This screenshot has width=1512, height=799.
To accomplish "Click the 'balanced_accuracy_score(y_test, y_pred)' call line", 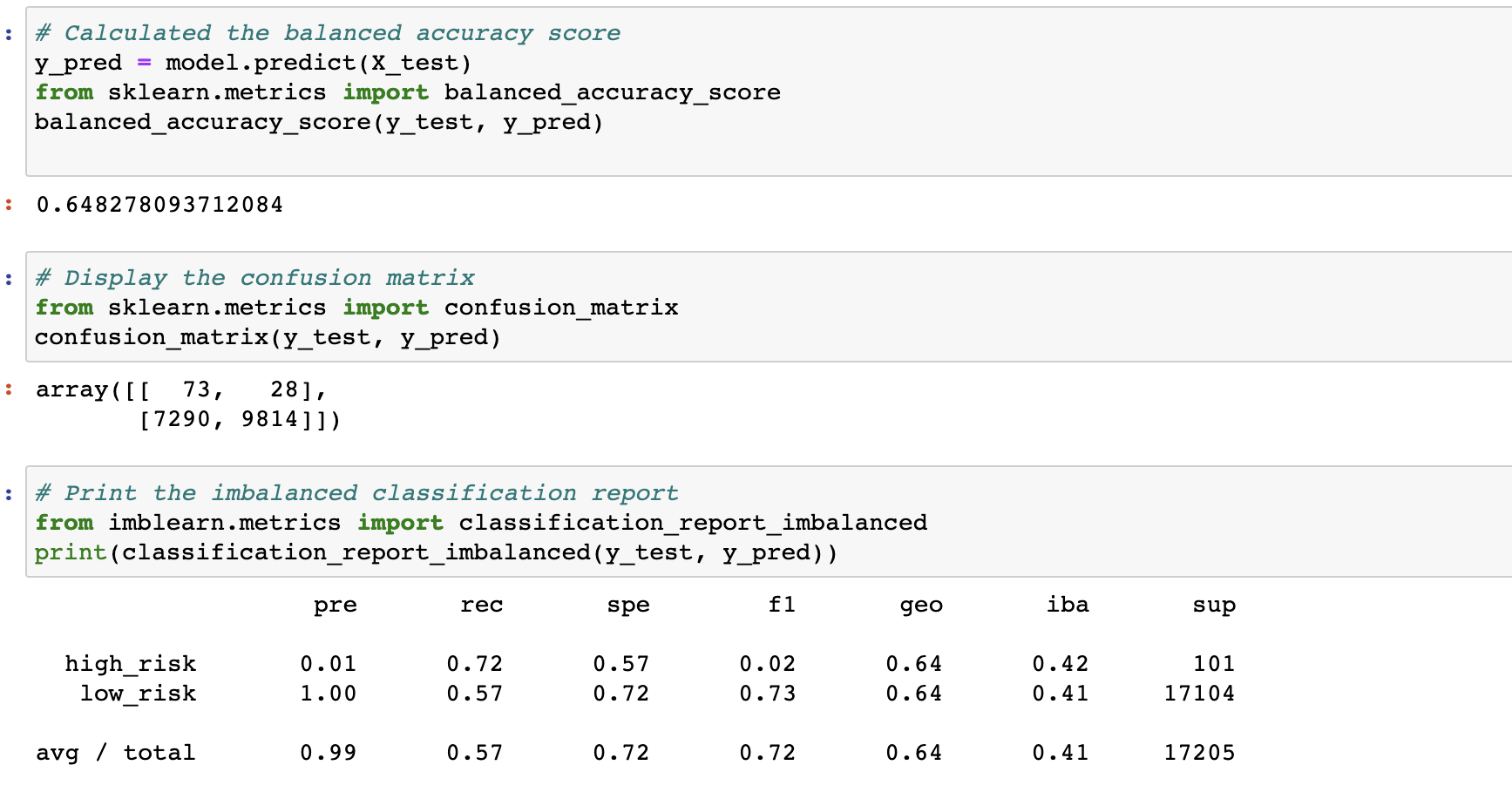I will tap(319, 122).
